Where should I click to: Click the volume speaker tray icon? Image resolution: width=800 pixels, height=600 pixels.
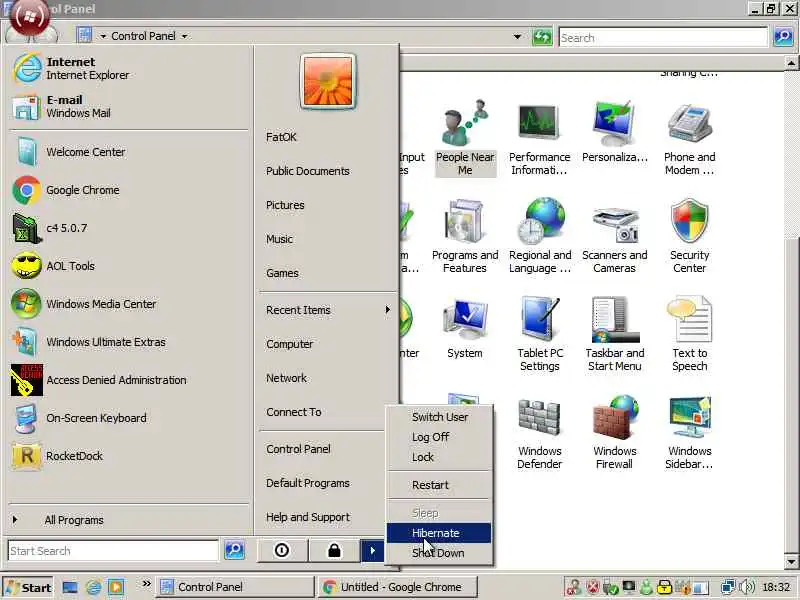747,587
